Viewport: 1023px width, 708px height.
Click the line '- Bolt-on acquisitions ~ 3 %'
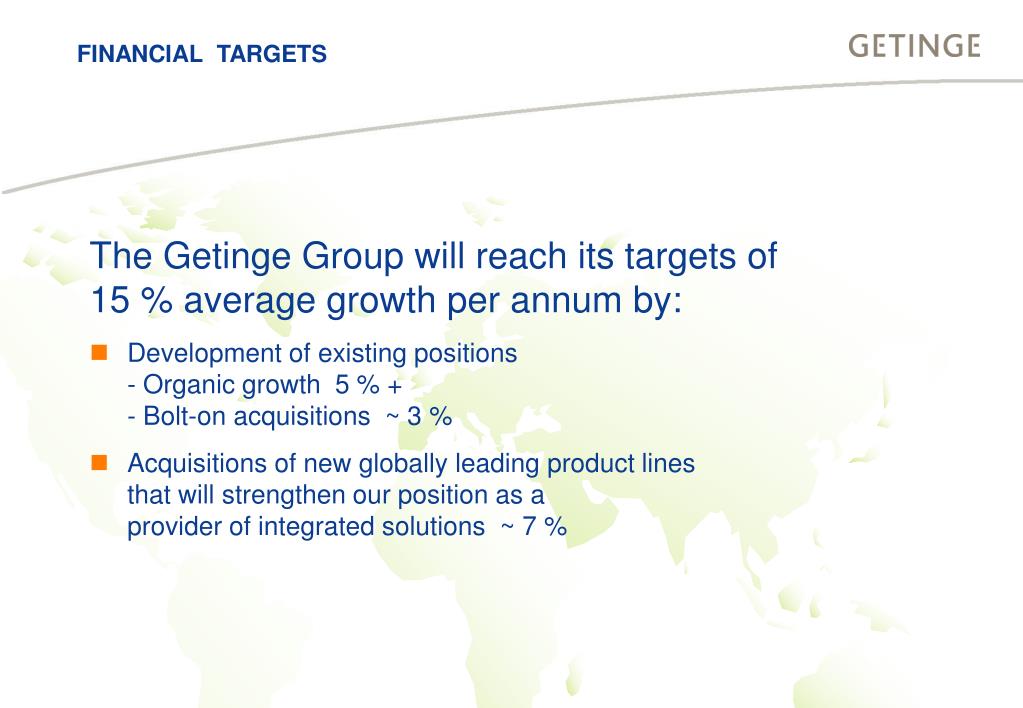point(290,416)
